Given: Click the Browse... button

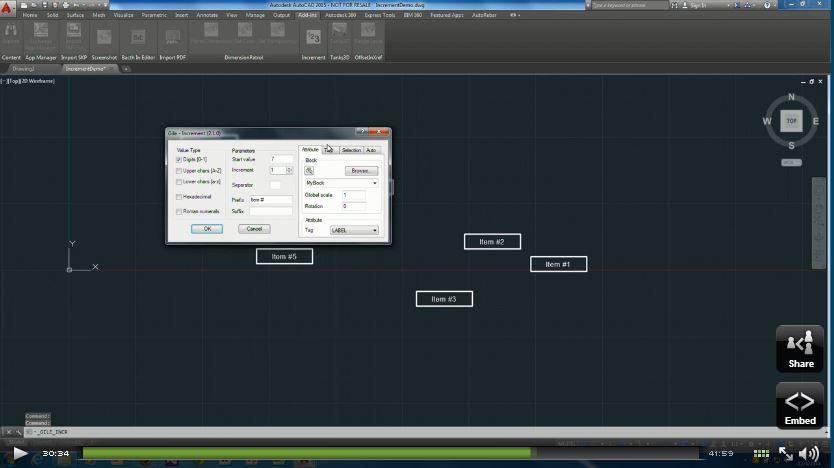Looking at the screenshot, I should [x=361, y=171].
